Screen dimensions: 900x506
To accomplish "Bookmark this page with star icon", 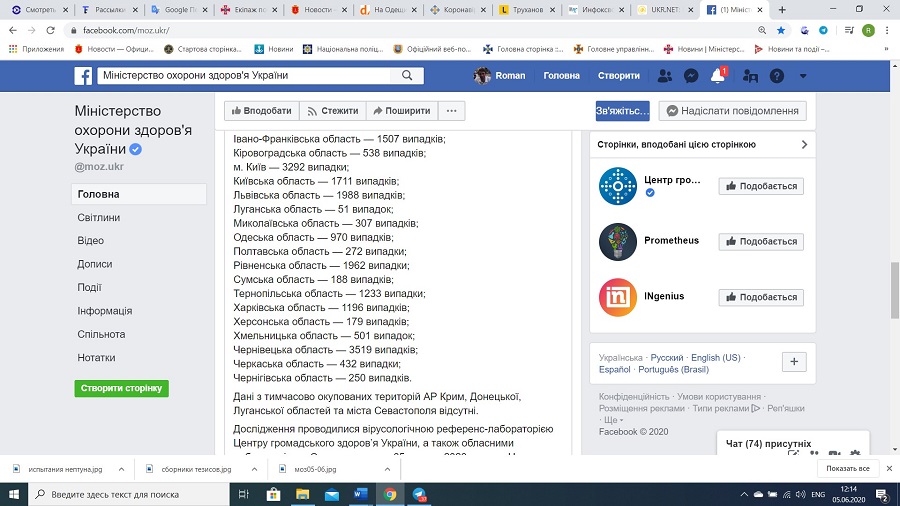I will pos(780,30).
